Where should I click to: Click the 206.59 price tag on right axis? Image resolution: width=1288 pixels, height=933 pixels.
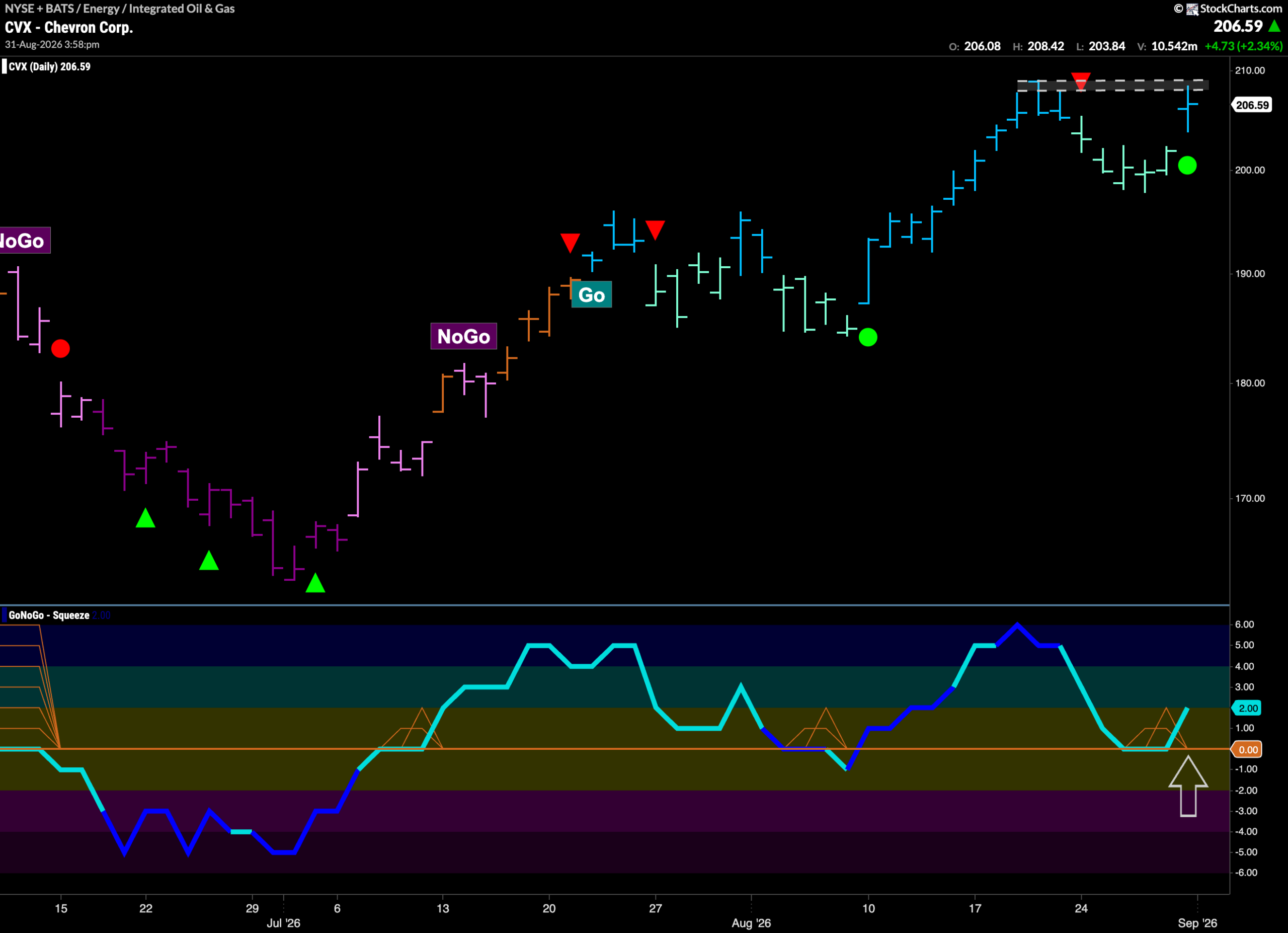tap(1251, 105)
